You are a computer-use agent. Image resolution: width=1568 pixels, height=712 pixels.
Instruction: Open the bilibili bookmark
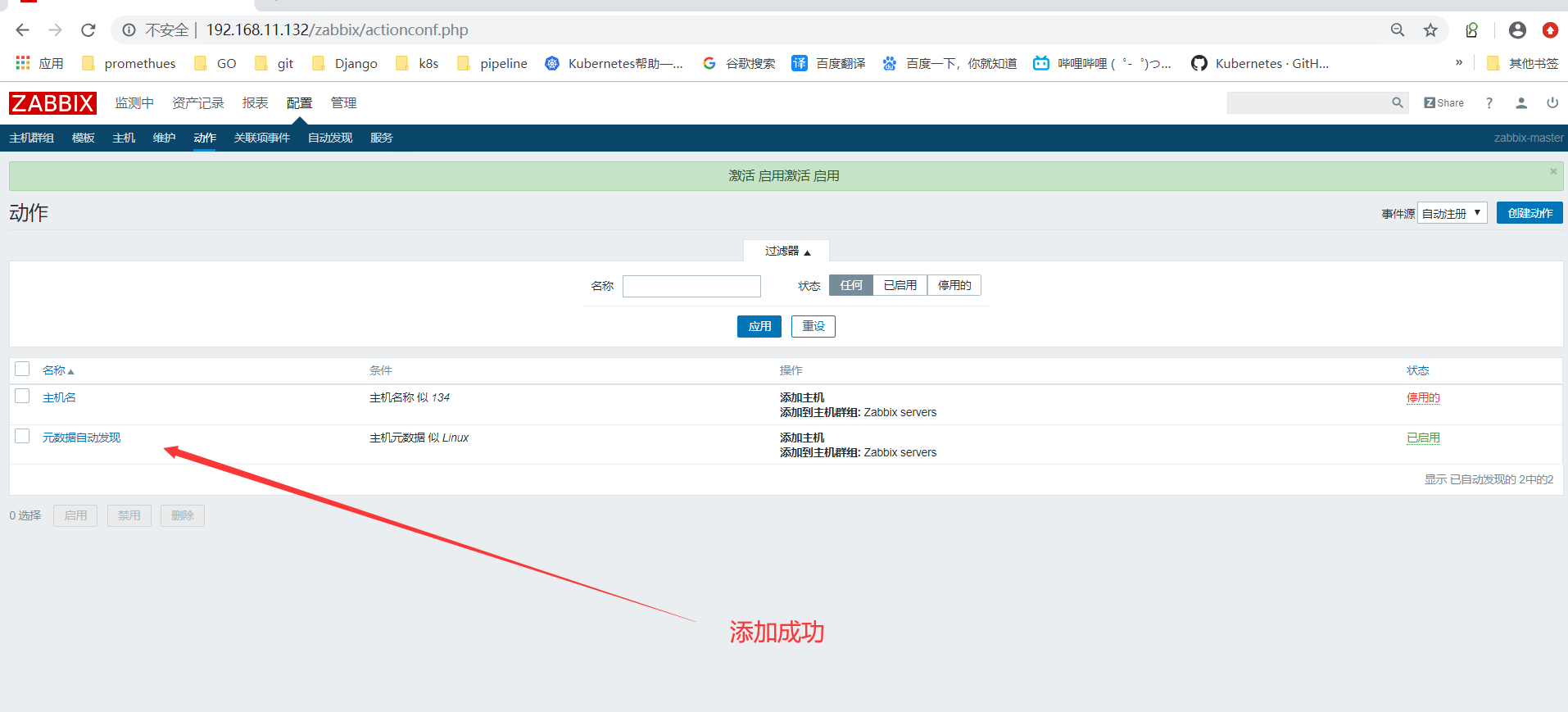click(x=1102, y=63)
